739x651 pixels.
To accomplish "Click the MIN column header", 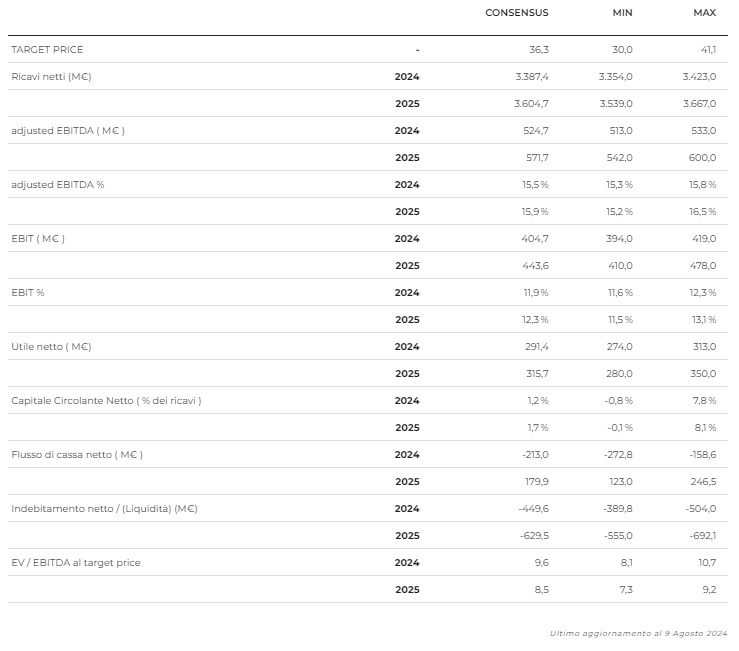I will click(x=622, y=13).
